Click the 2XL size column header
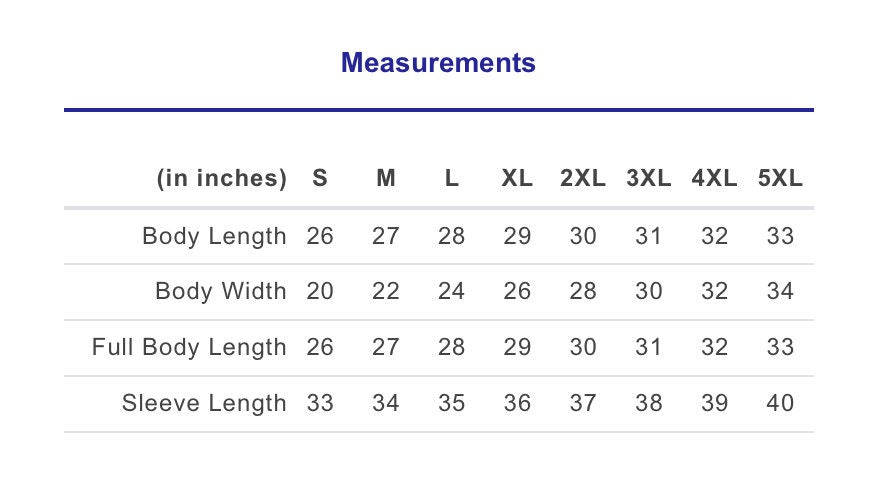Screen dimensions: 874x496 coord(583,179)
